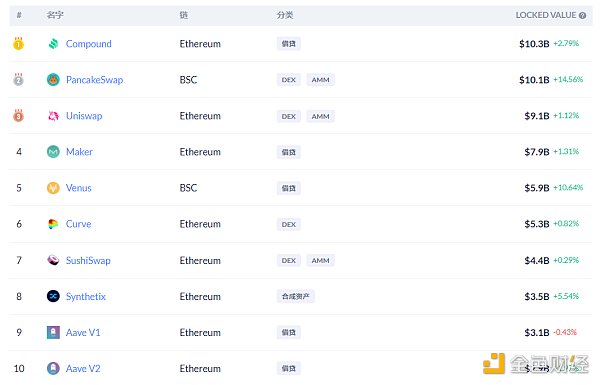This screenshot has width=600, height=385.
Task: Click the PancakeSwap bunny logo icon
Action: (53, 80)
